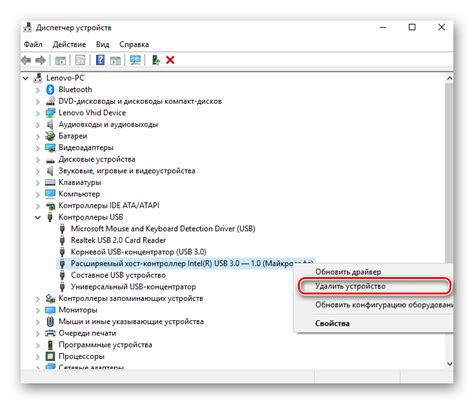The height and width of the screenshot is (404, 474).
Task: Click the Back arrow toolbar icon
Action: 26,60
